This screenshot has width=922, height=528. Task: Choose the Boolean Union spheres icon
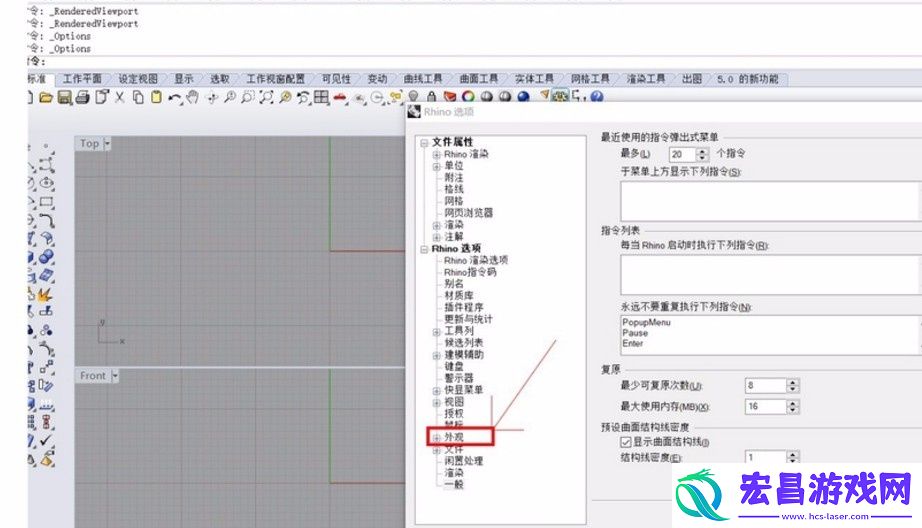[x=46, y=258]
